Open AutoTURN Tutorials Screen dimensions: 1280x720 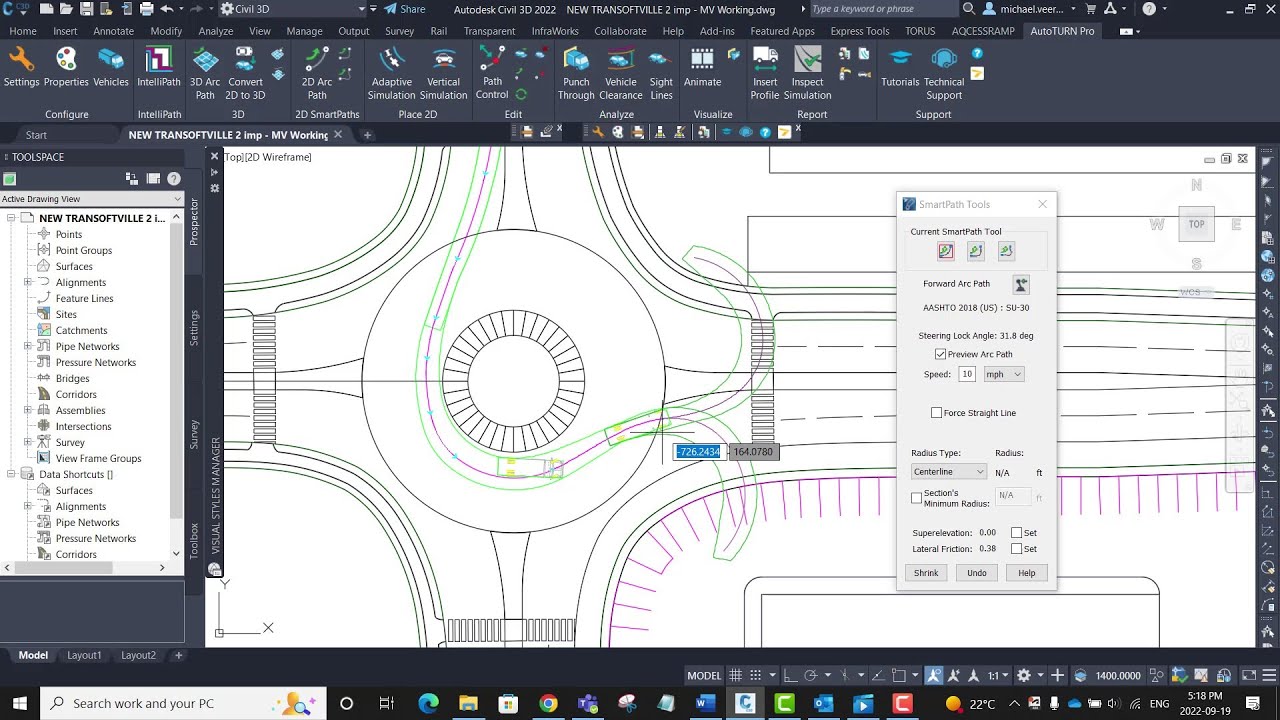[x=900, y=67]
